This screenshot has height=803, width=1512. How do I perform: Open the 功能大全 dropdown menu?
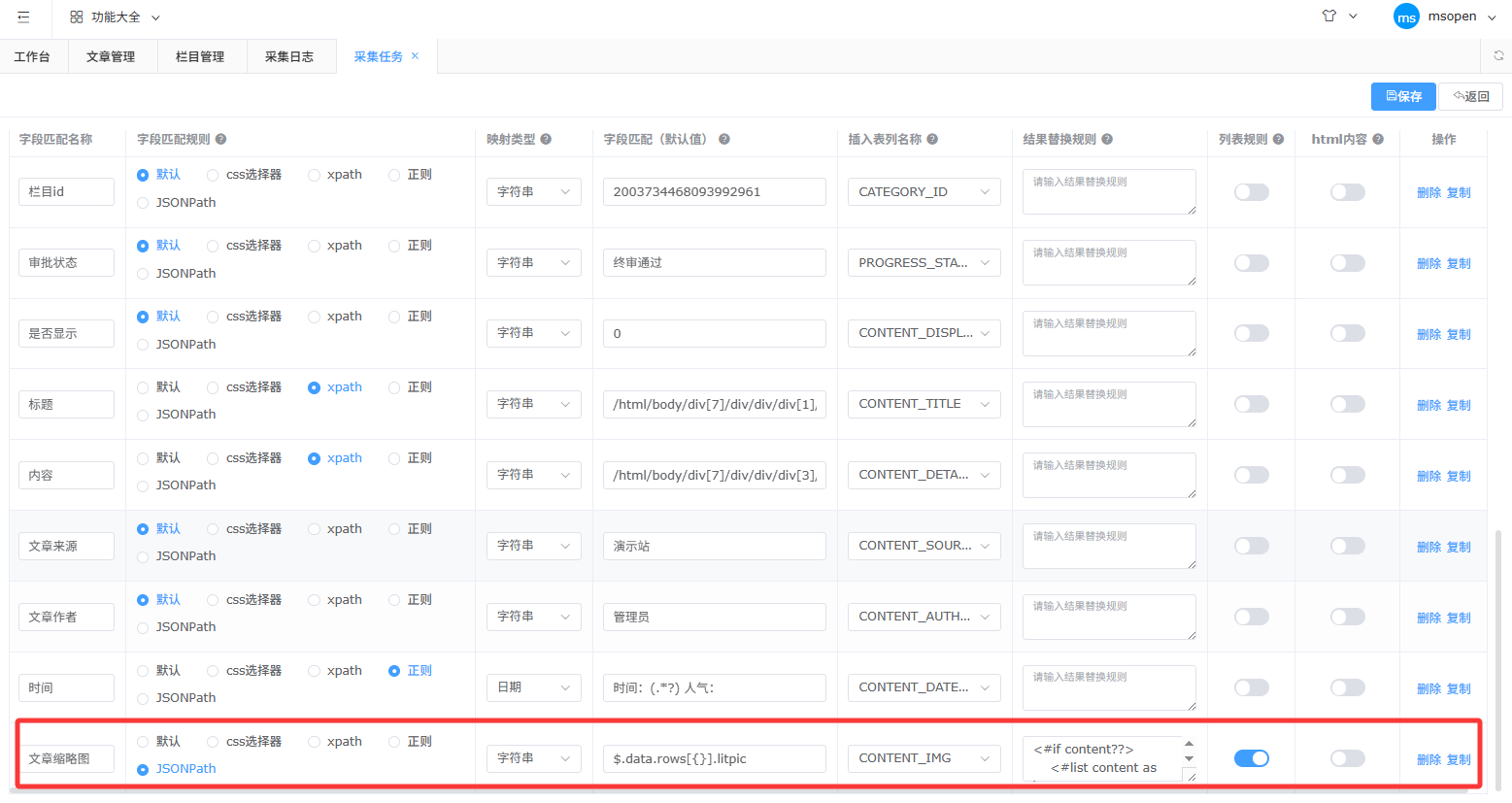116,17
